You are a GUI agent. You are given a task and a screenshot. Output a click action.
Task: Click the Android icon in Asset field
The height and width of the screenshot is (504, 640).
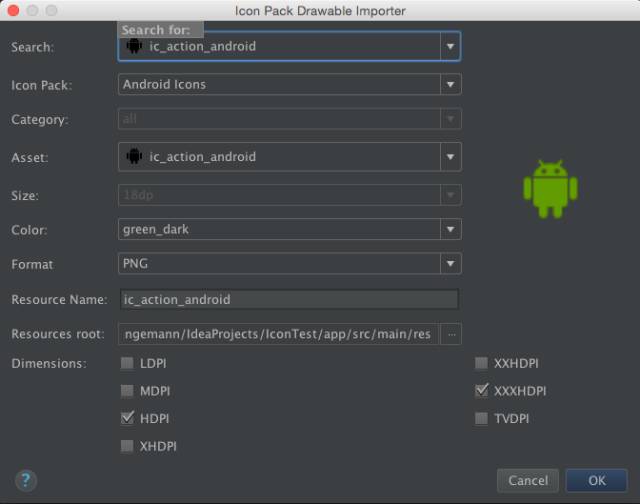tap(134, 156)
